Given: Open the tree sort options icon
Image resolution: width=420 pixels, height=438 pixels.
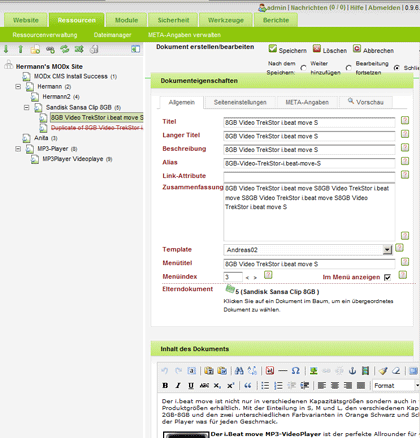Looking at the screenshot, I should [79, 49].
